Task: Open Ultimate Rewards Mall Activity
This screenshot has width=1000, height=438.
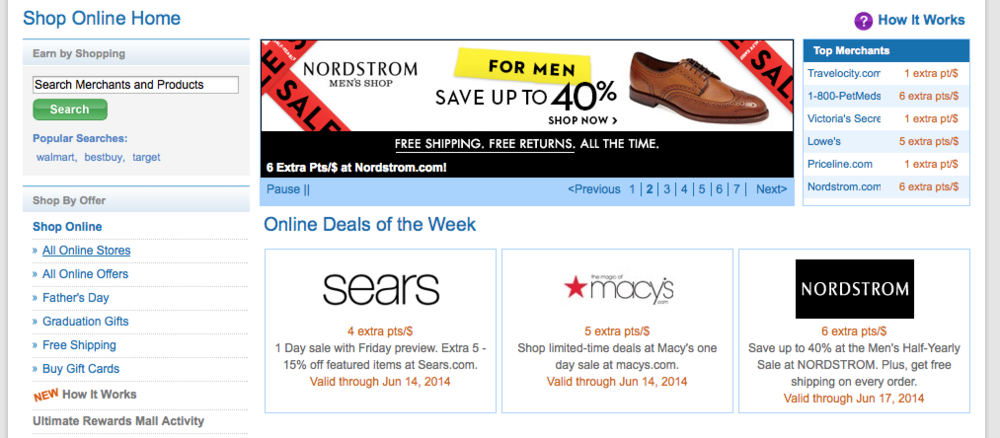Action: [x=118, y=421]
